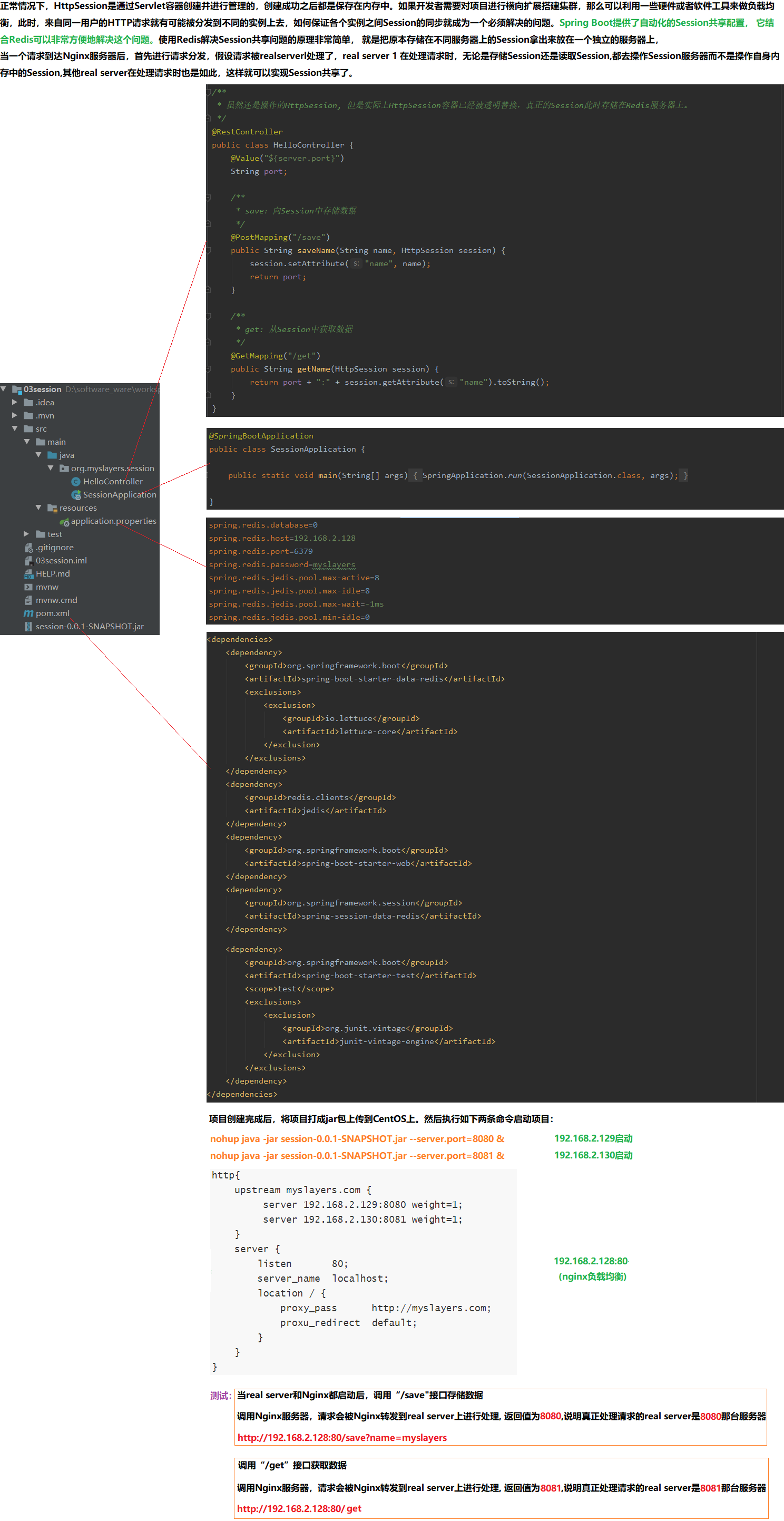Select mvnw.cmd in project tree
The height and width of the screenshot is (1521, 784).
(x=56, y=600)
